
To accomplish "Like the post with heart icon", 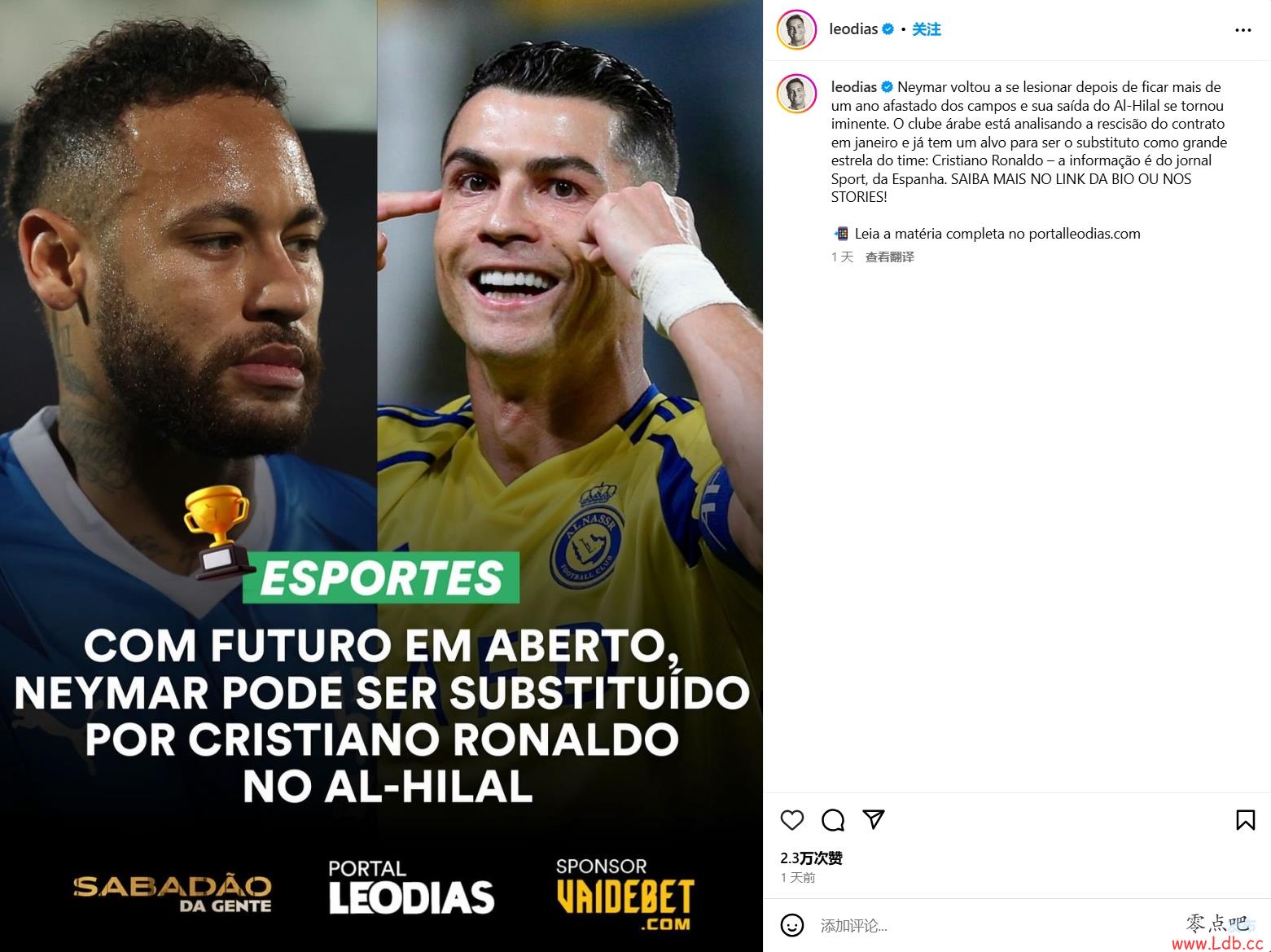I will pos(791,819).
